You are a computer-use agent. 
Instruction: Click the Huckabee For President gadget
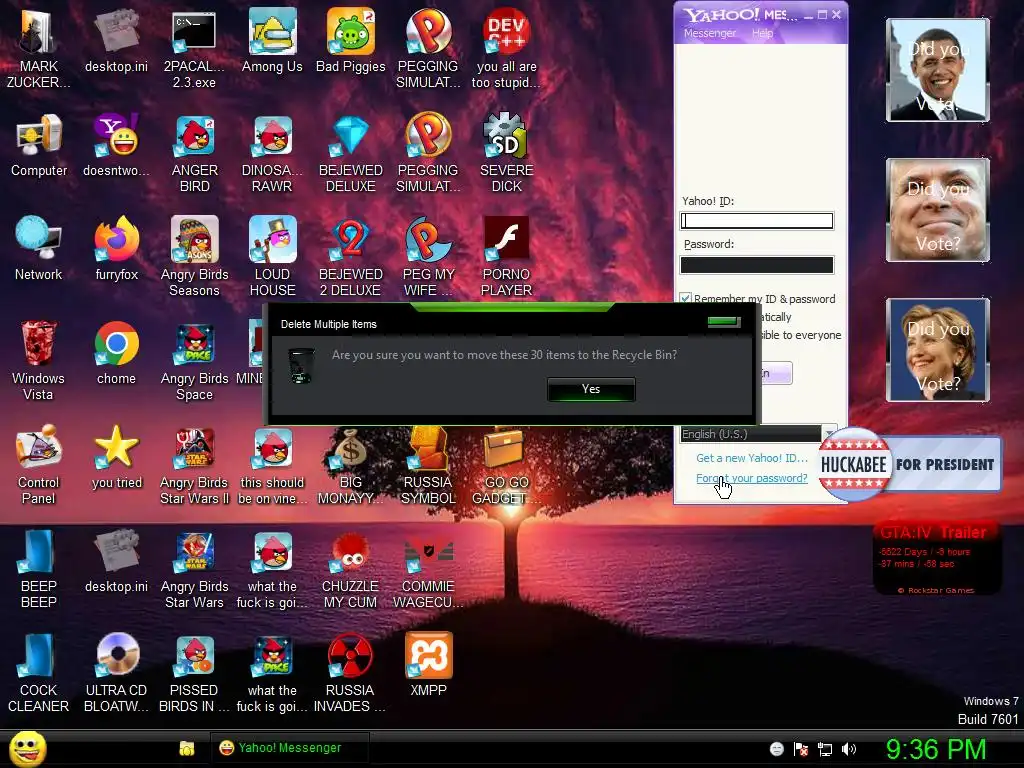tap(909, 464)
